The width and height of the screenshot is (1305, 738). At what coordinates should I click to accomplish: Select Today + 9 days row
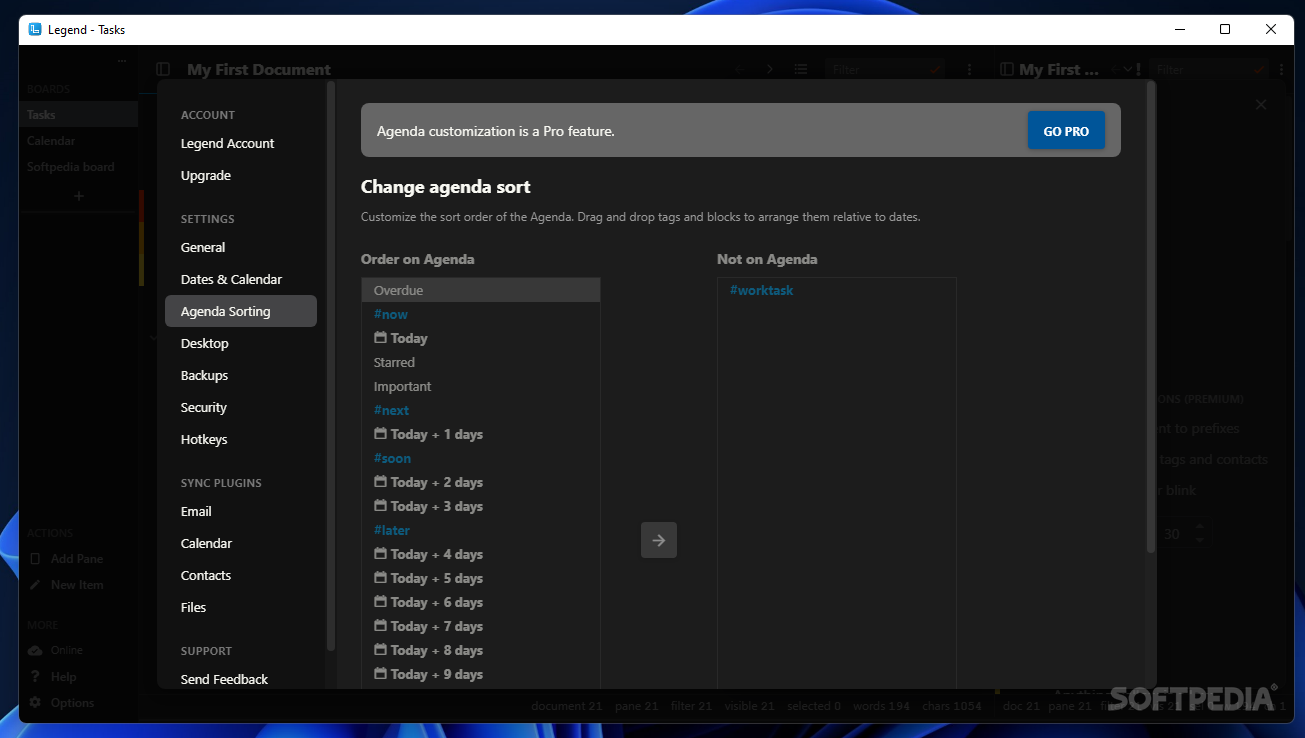pyautogui.click(x=481, y=674)
